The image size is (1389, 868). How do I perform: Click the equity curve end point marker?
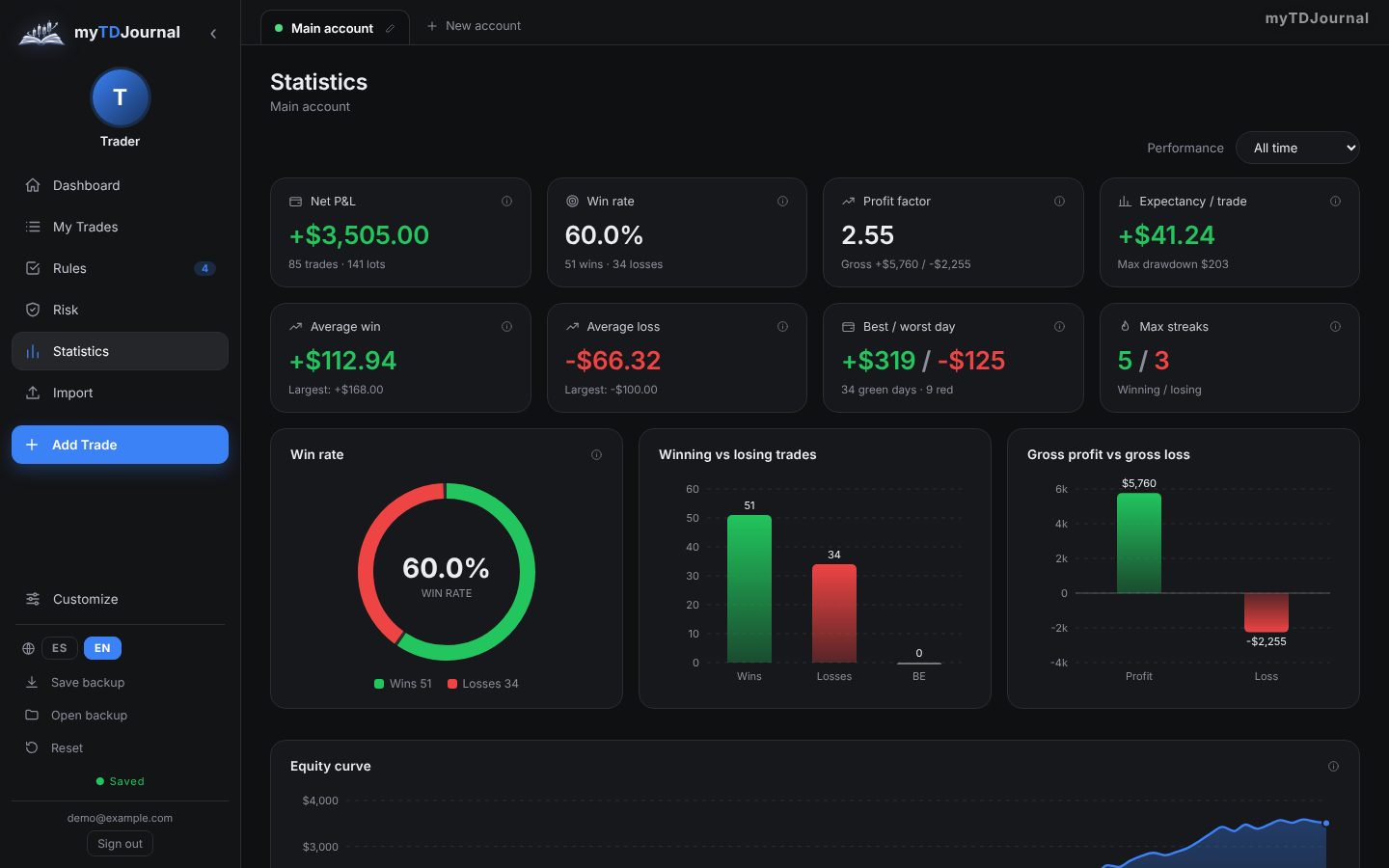pos(1326,823)
